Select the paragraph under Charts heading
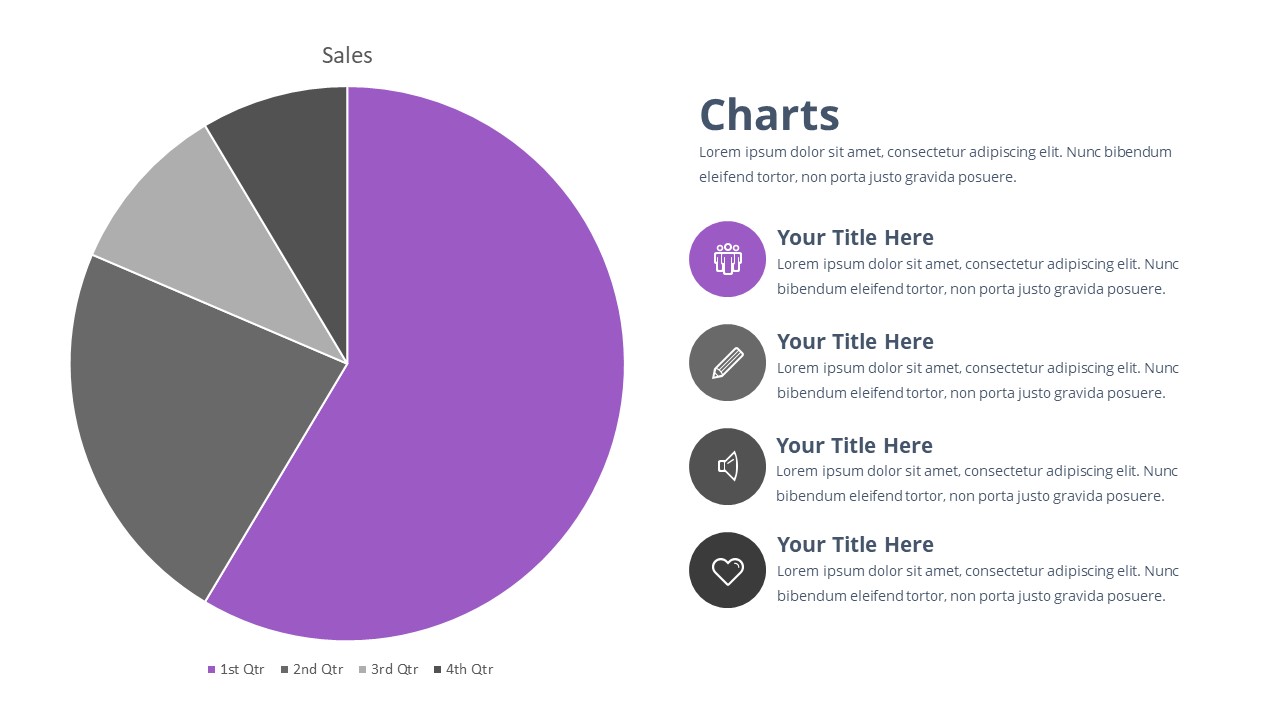The image size is (1280, 720). pos(935,165)
